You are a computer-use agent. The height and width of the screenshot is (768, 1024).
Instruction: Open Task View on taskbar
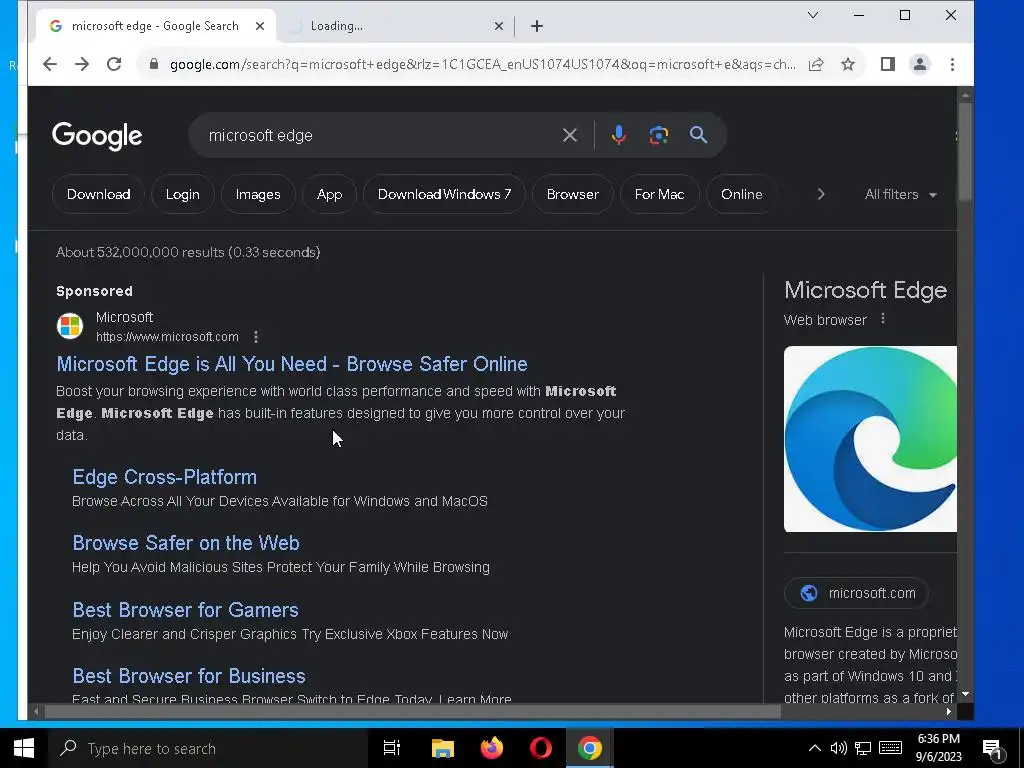tap(392, 748)
